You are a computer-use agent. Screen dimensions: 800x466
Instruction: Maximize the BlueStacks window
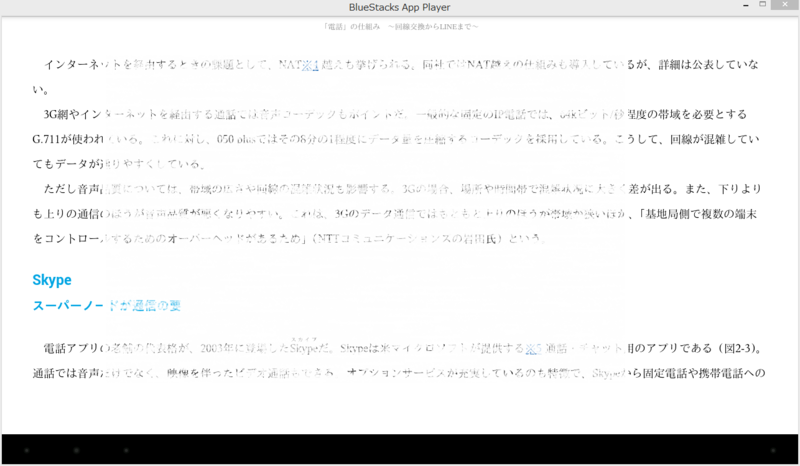pos(763,4)
